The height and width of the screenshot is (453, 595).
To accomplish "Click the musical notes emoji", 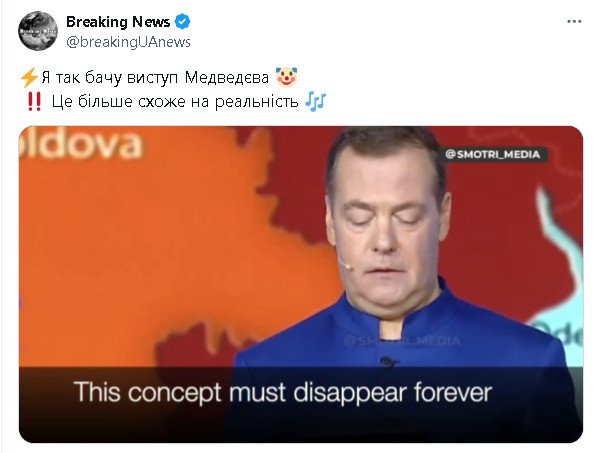I will (x=315, y=101).
